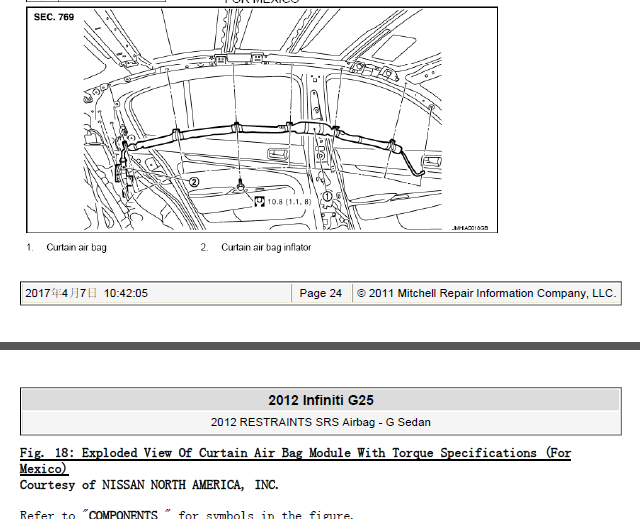Click the 'Page 24' footer cell
This screenshot has height=519, width=640.
point(321,293)
